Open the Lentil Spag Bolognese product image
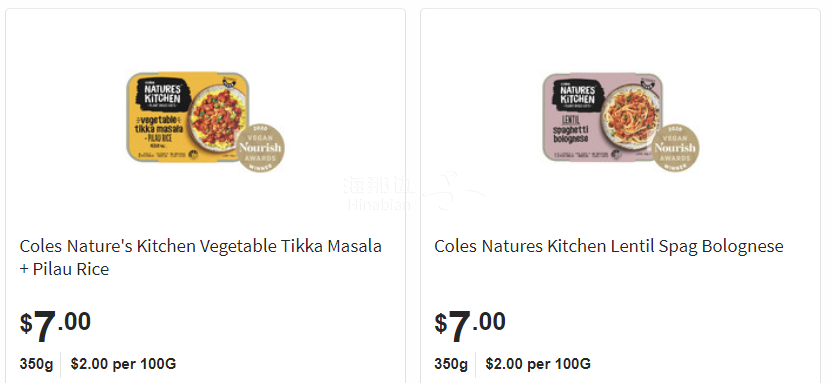Viewport: 832px width, 383px height. 620,123
